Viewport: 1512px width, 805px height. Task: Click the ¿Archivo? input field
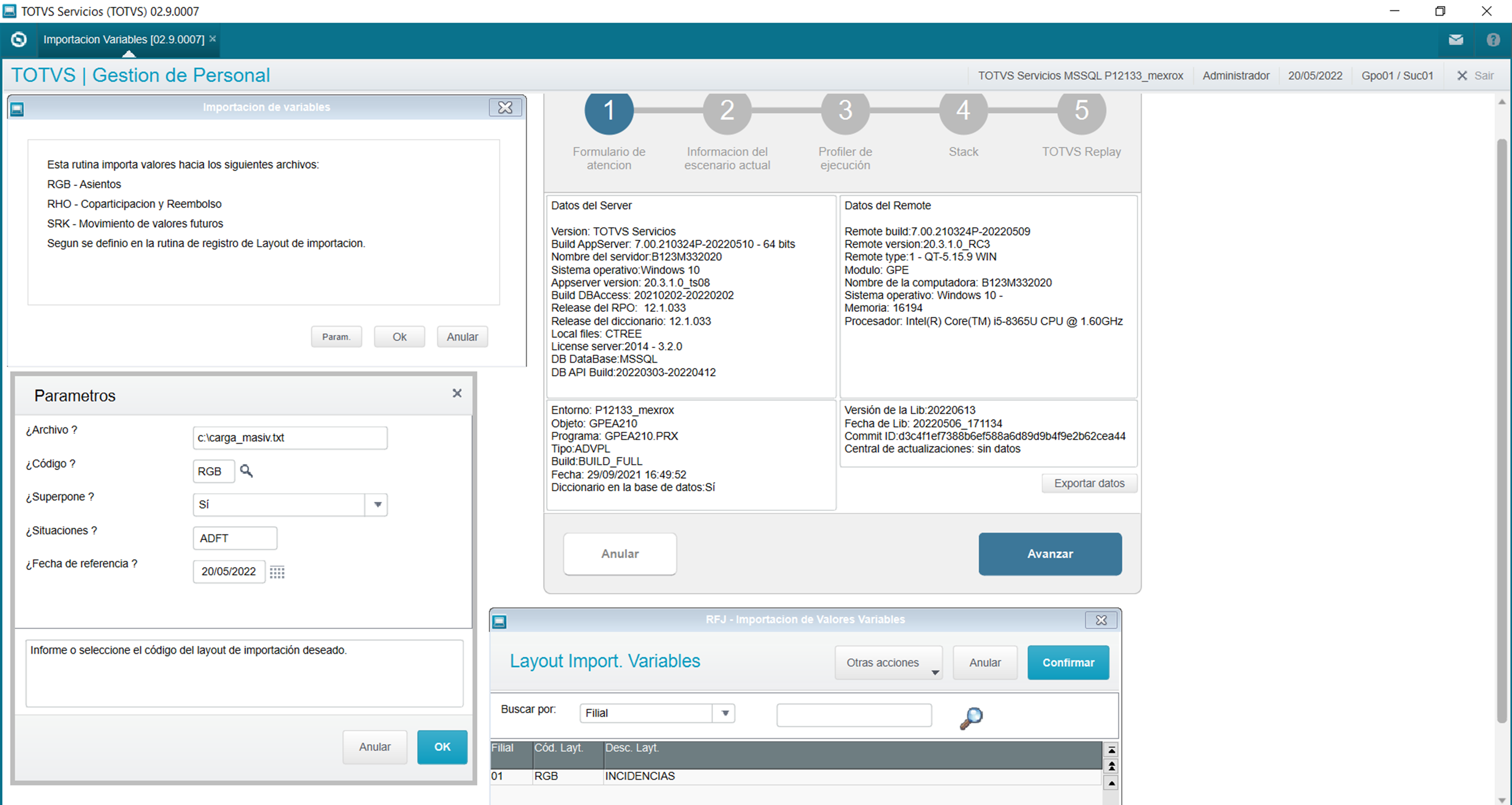pyautogui.click(x=290, y=438)
